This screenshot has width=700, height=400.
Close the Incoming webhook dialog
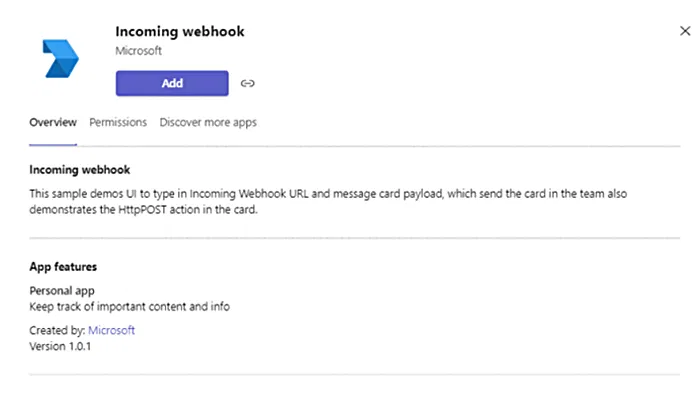pos(684,32)
